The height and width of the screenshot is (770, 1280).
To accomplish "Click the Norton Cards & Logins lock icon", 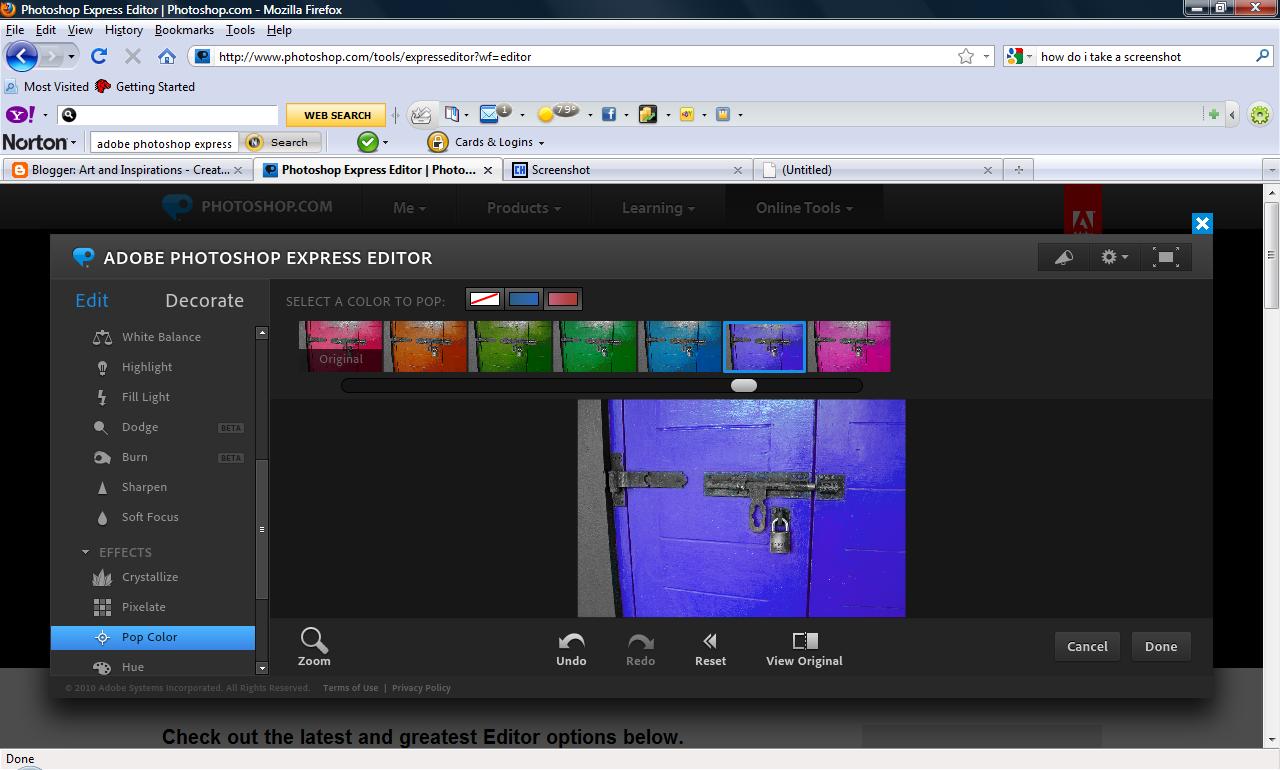I will 437,142.
